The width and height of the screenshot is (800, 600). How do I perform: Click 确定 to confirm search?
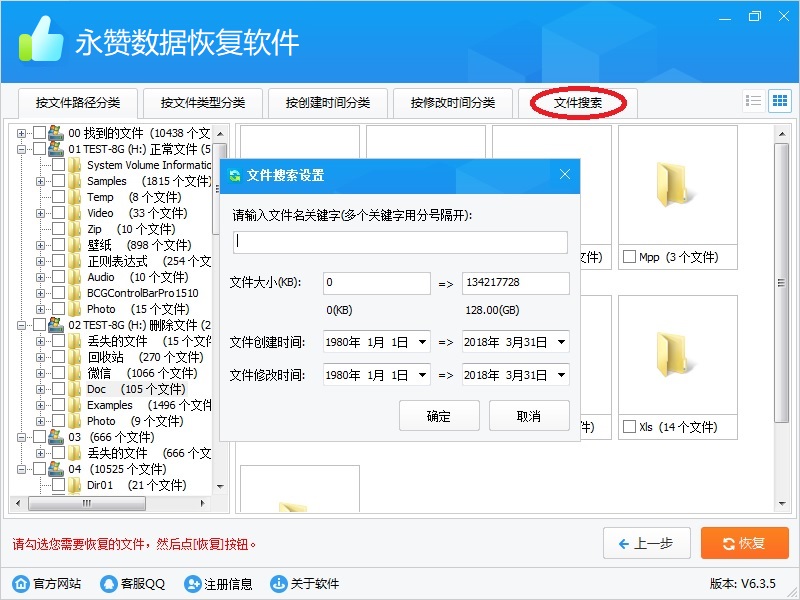click(x=438, y=416)
